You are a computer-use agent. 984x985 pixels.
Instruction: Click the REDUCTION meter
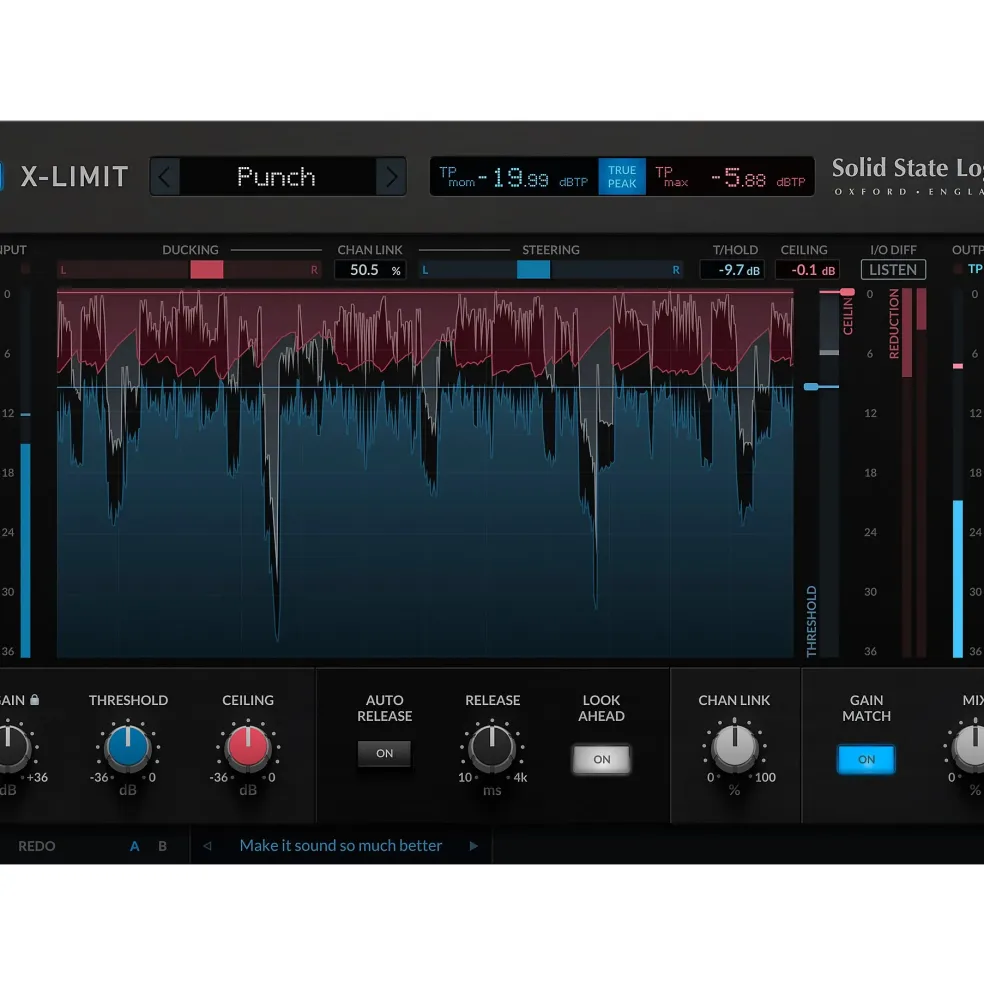[x=914, y=473]
